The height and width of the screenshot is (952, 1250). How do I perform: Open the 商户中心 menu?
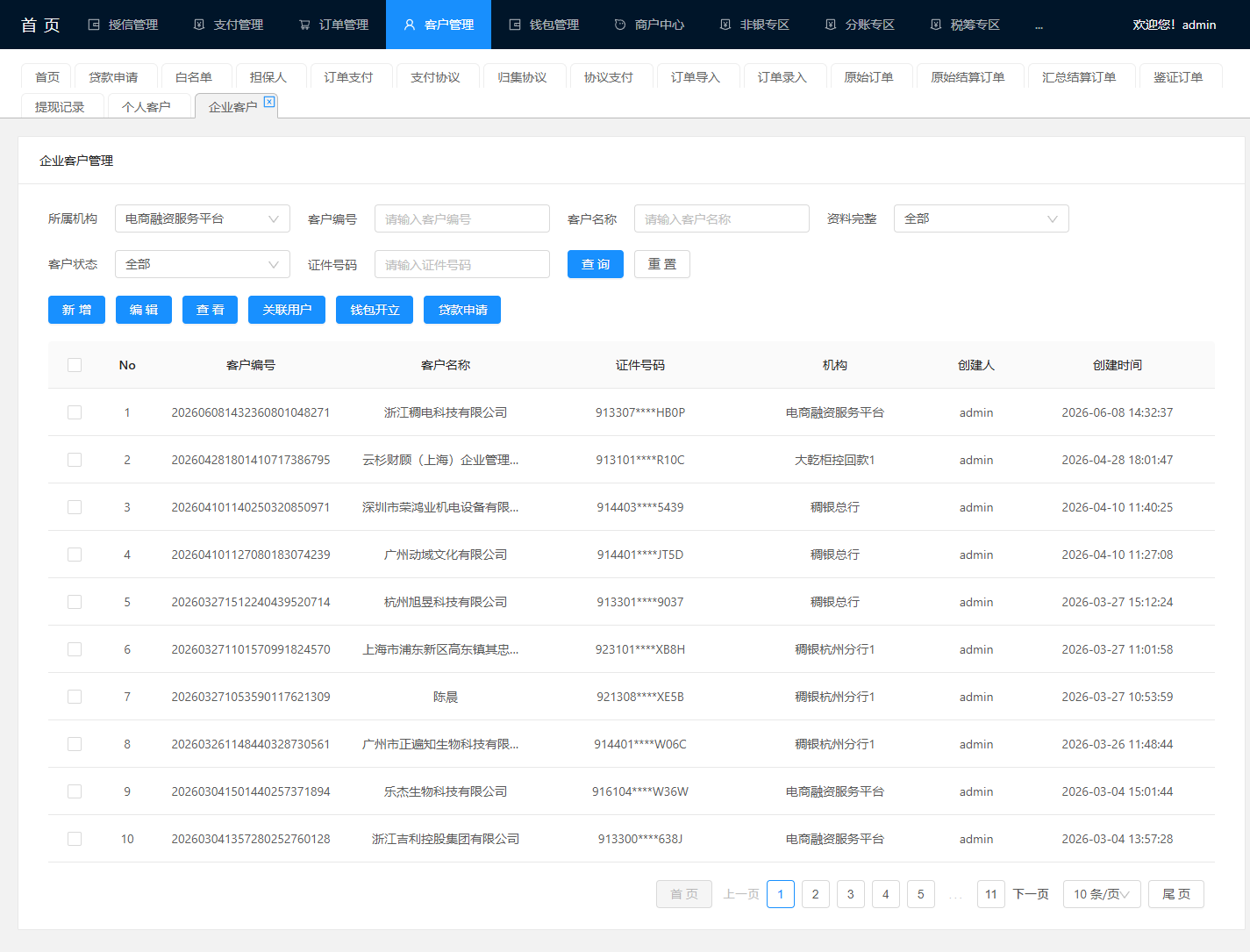click(649, 25)
